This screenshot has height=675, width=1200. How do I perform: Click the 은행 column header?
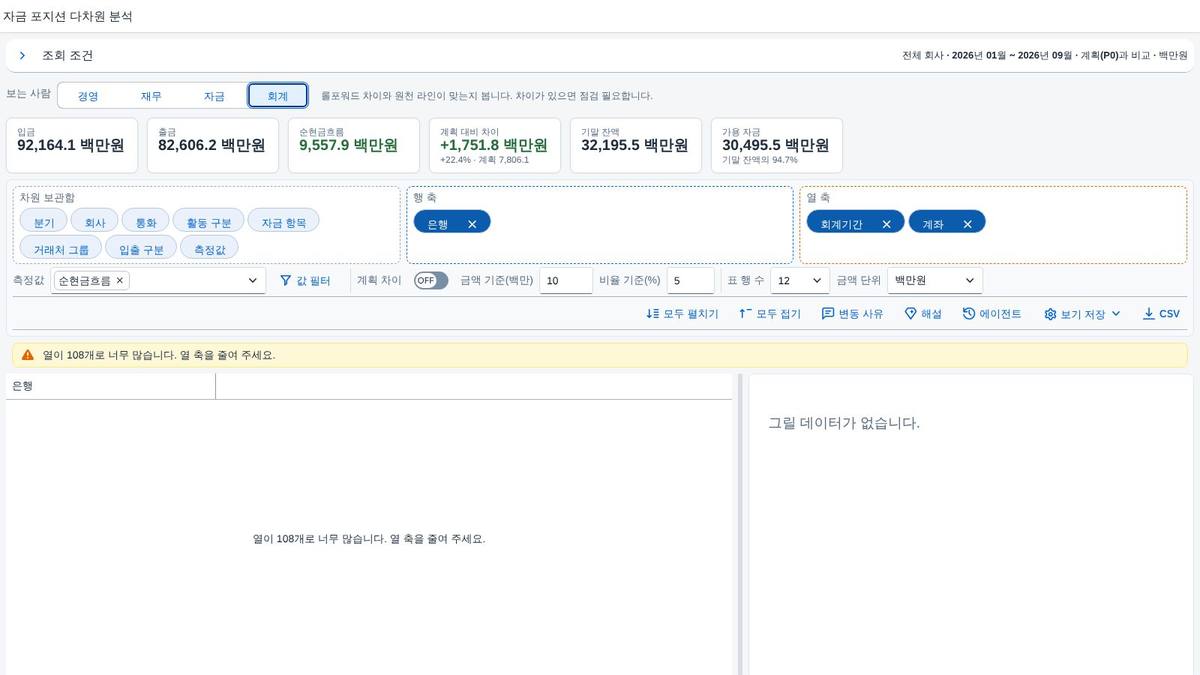[110, 386]
